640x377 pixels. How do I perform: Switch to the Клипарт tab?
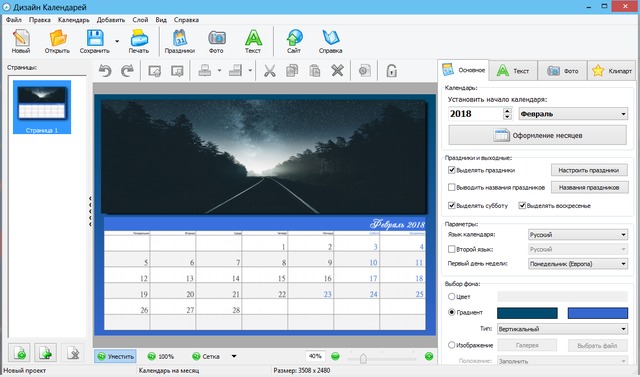pos(612,71)
